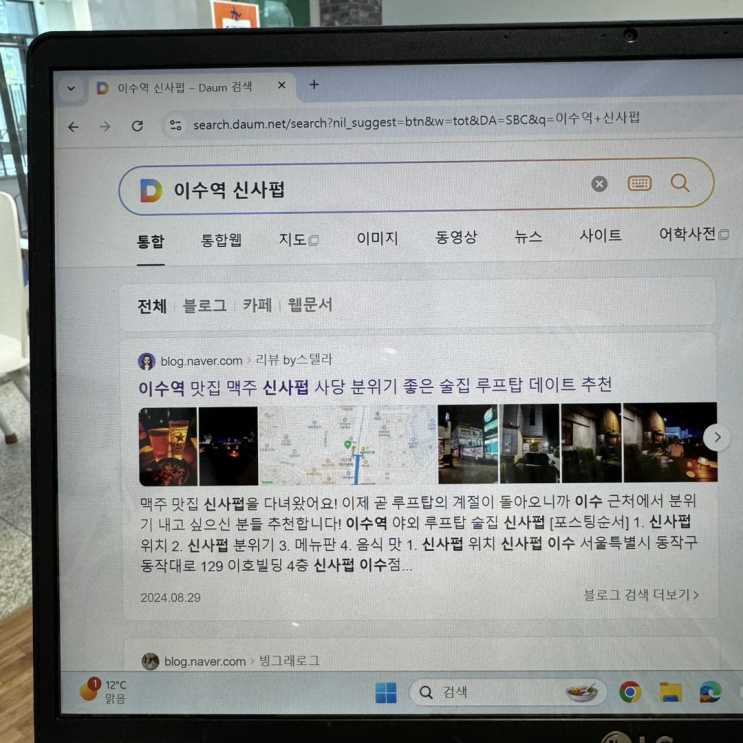Screen dimensions: 743x743
Task: Open the Windows Start menu
Action: coord(386,693)
